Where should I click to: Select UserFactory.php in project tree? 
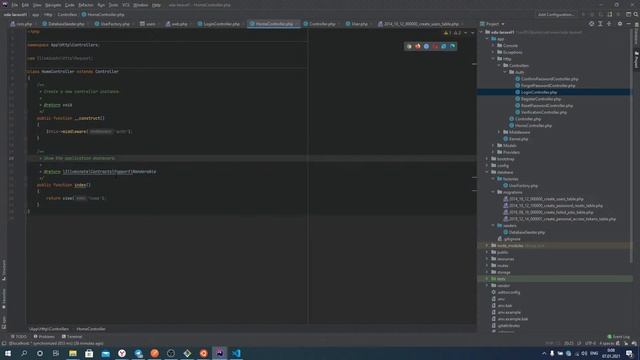point(523,186)
